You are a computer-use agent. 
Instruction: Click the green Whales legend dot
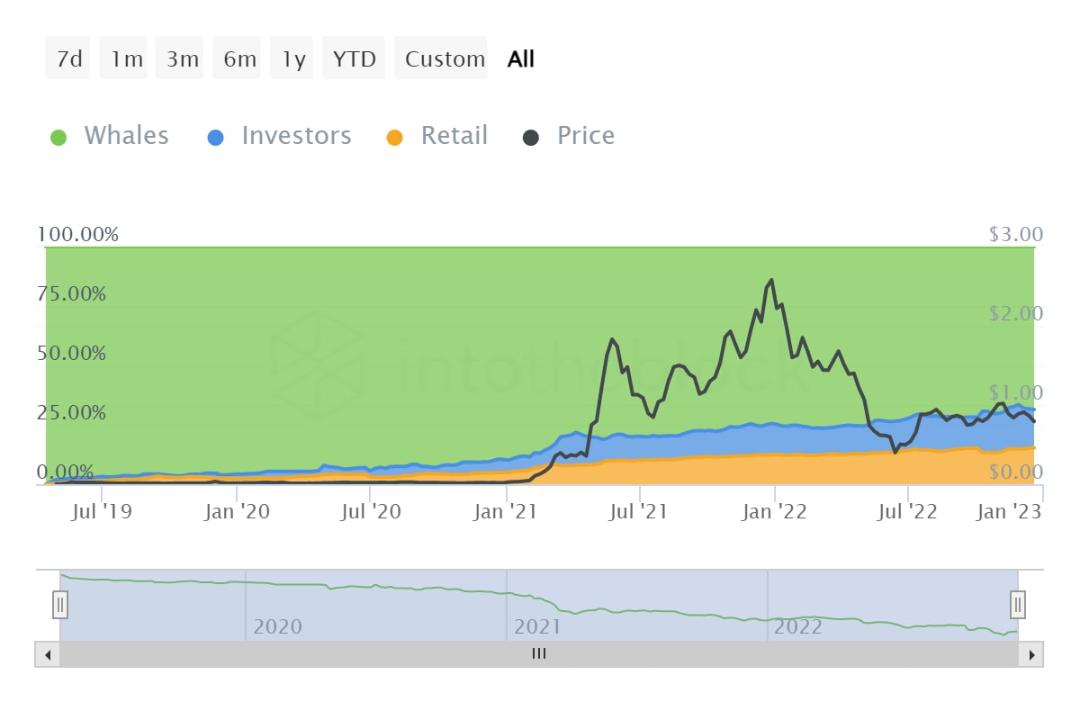pos(59,138)
